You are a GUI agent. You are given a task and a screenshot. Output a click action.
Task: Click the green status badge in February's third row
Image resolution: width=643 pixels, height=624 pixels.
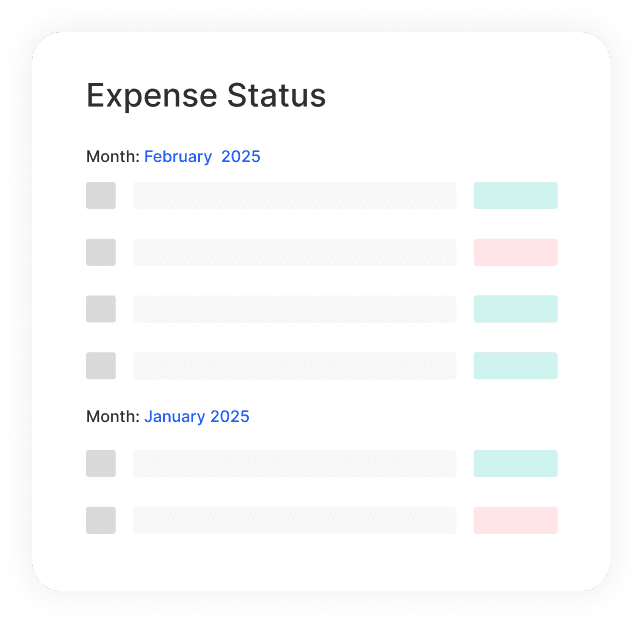click(x=515, y=309)
